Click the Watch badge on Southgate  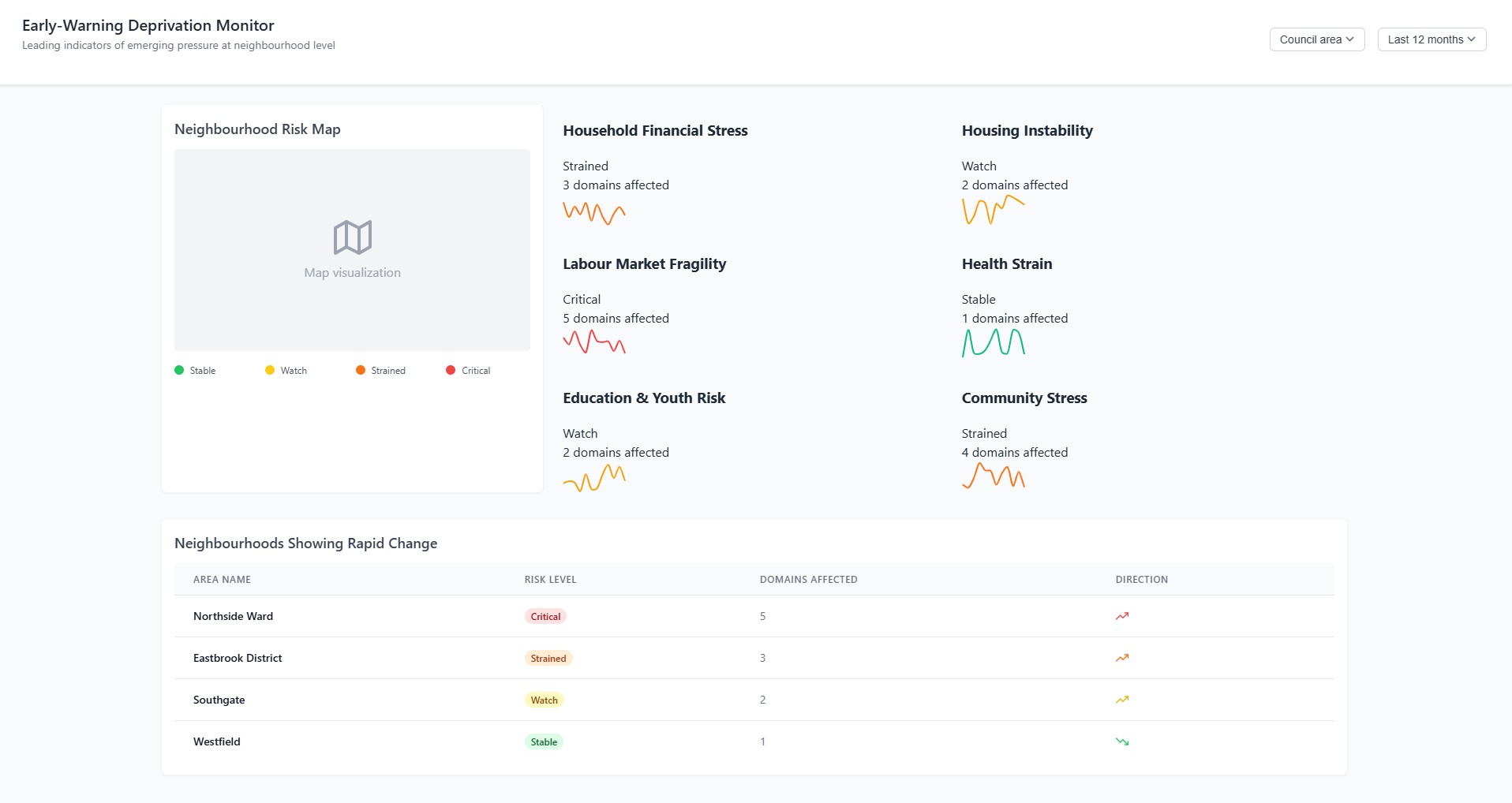click(544, 700)
